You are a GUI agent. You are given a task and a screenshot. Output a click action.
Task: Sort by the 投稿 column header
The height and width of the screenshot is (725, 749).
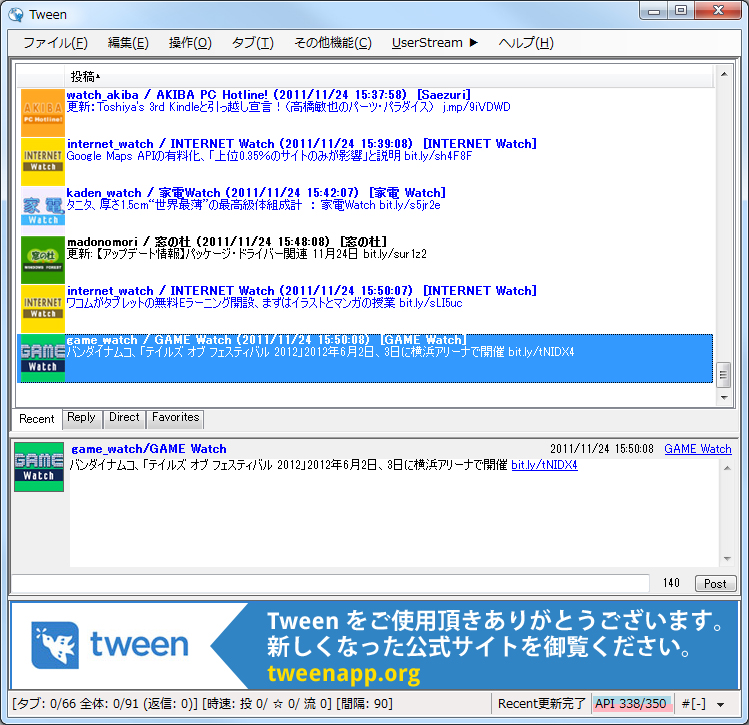389,76
